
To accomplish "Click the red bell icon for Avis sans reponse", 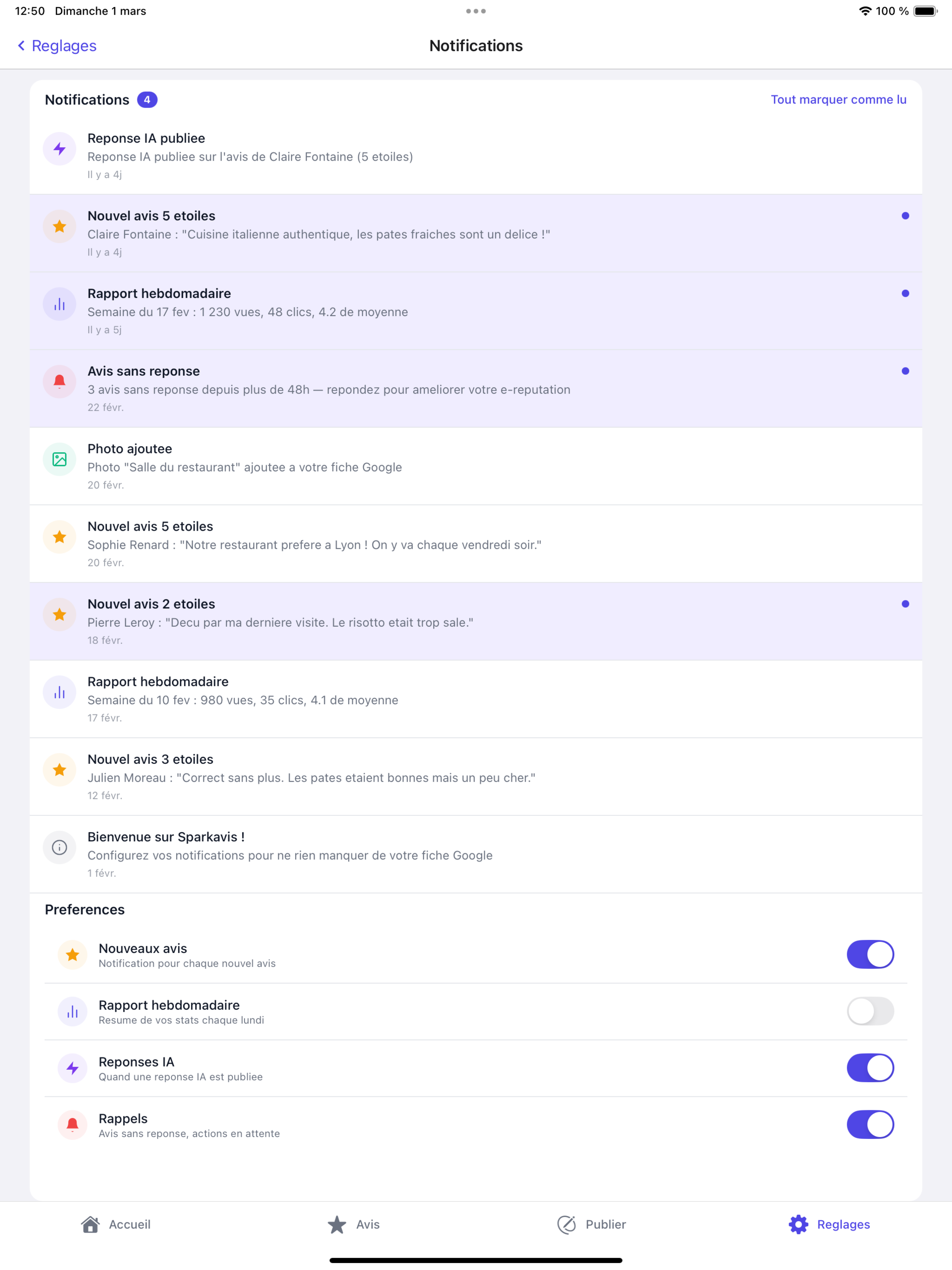I will coord(59,381).
